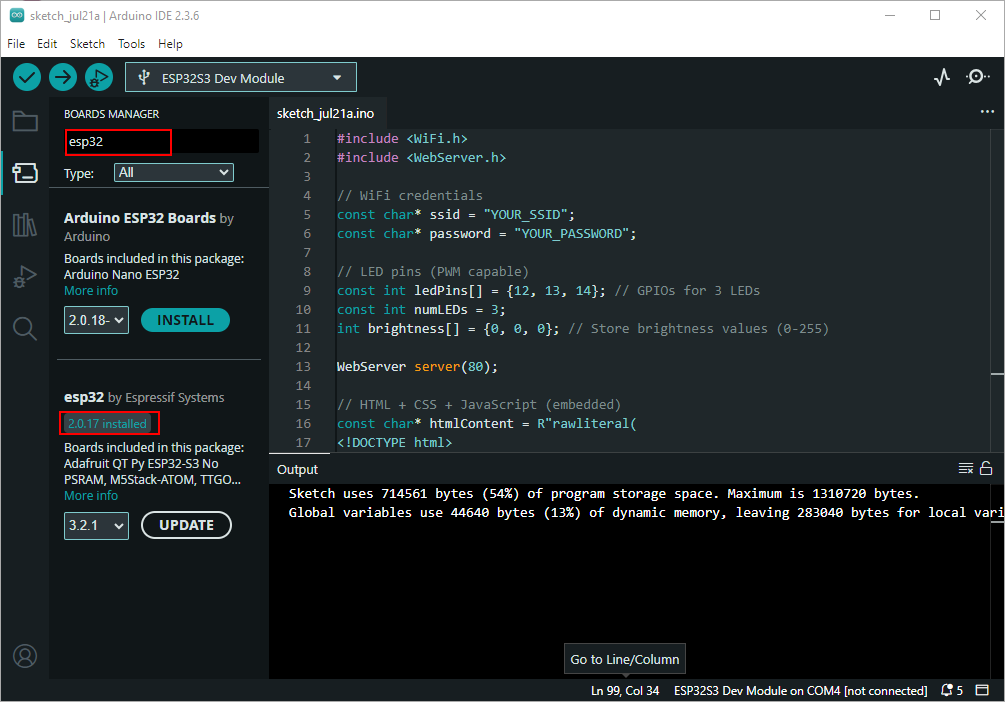
Task: Click the 2.0.17 installed badge
Action: coord(108,423)
